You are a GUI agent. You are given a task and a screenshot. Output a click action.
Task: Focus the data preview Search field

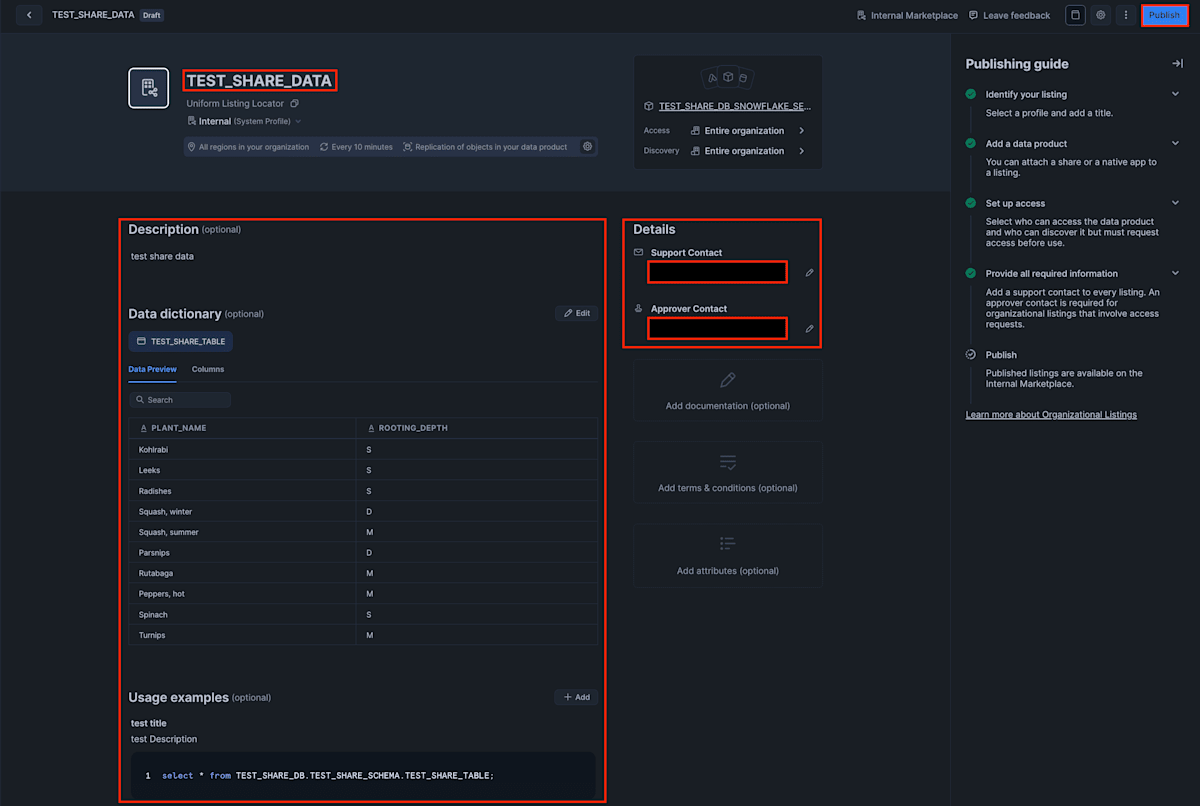180,400
